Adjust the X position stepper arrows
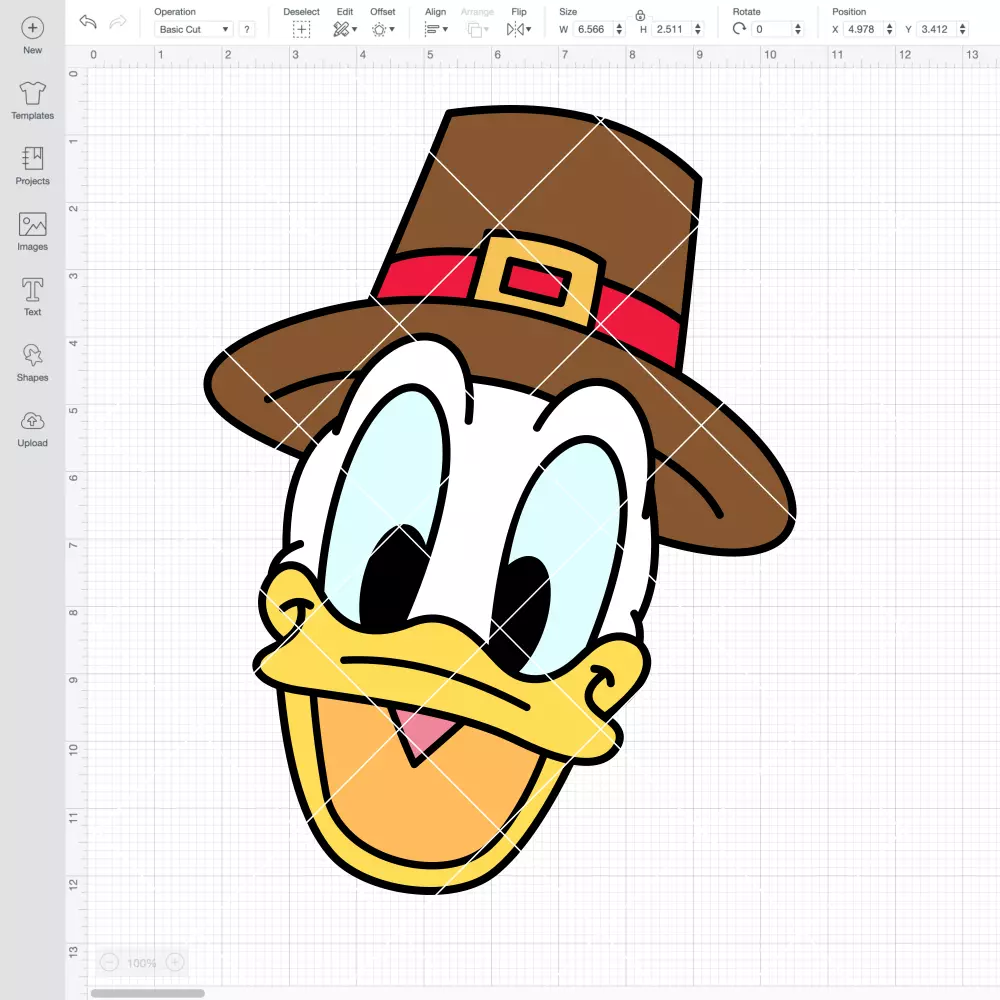Image resolution: width=1000 pixels, height=1000 pixels. point(890,29)
